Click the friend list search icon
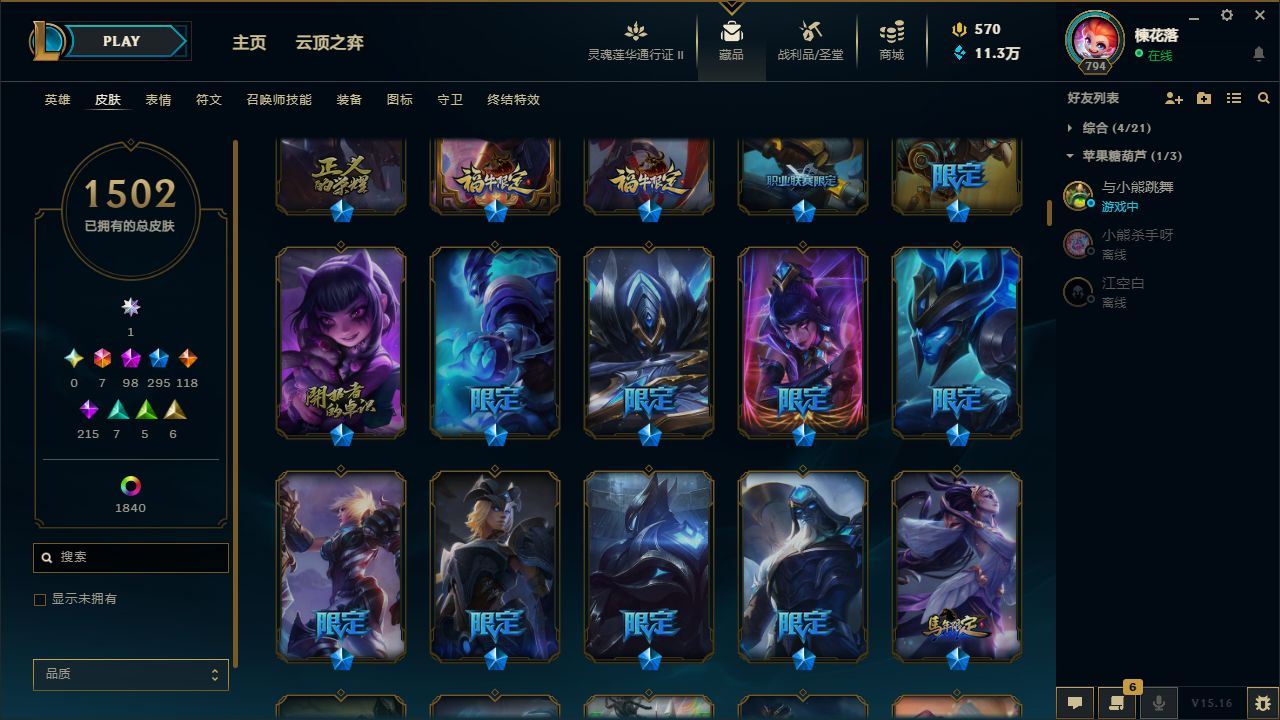Screen dimensions: 1280x720 1264,98
